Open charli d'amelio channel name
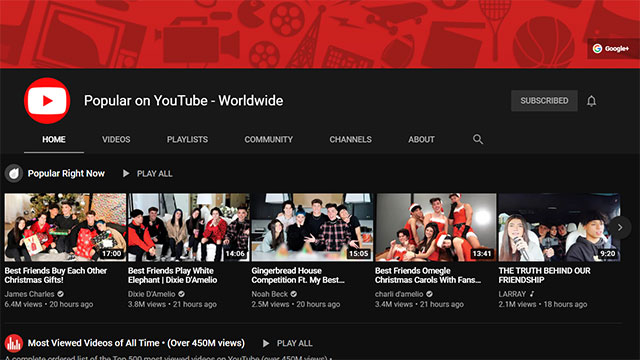Viewport: 640px width, 360px height. click(399, 294)
